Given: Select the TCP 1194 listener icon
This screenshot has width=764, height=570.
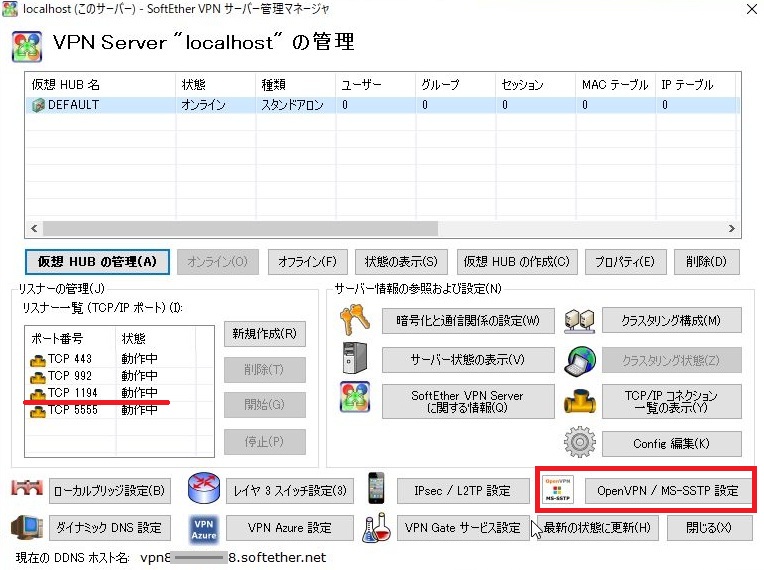Looking at the screenshot, I should [38, 394].
